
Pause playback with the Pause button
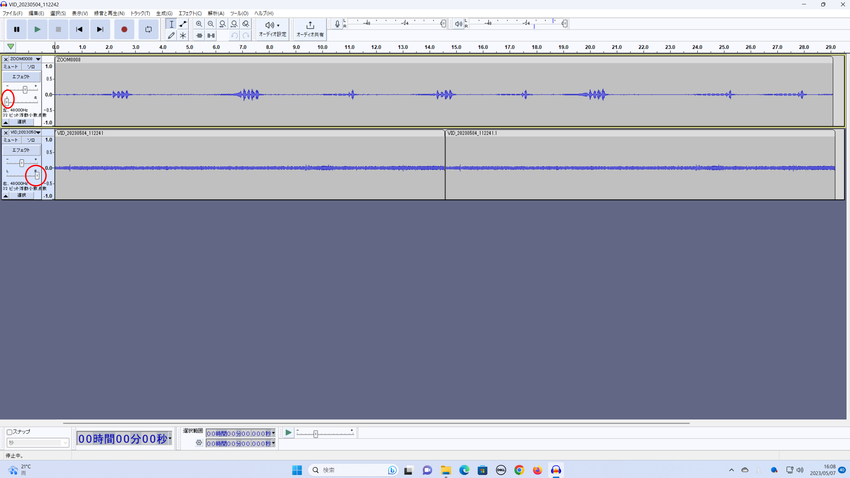16,29
